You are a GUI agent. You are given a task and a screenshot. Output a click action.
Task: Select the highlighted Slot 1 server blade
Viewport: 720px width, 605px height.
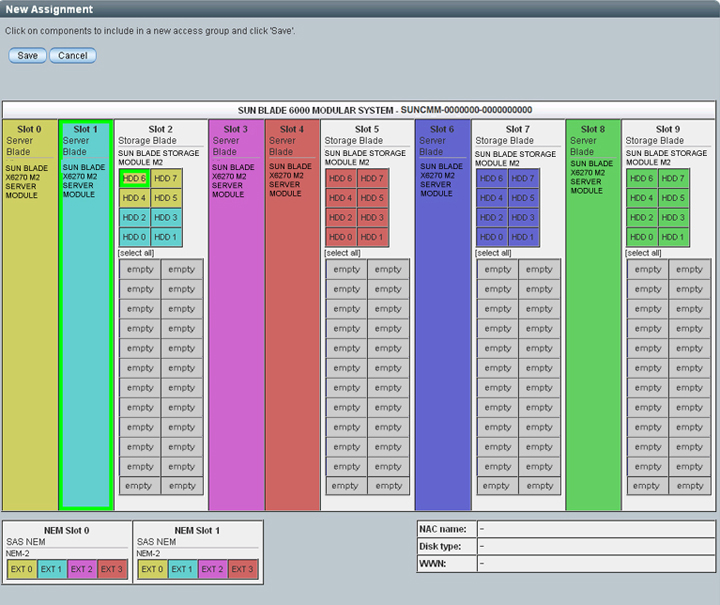[86, 315]
